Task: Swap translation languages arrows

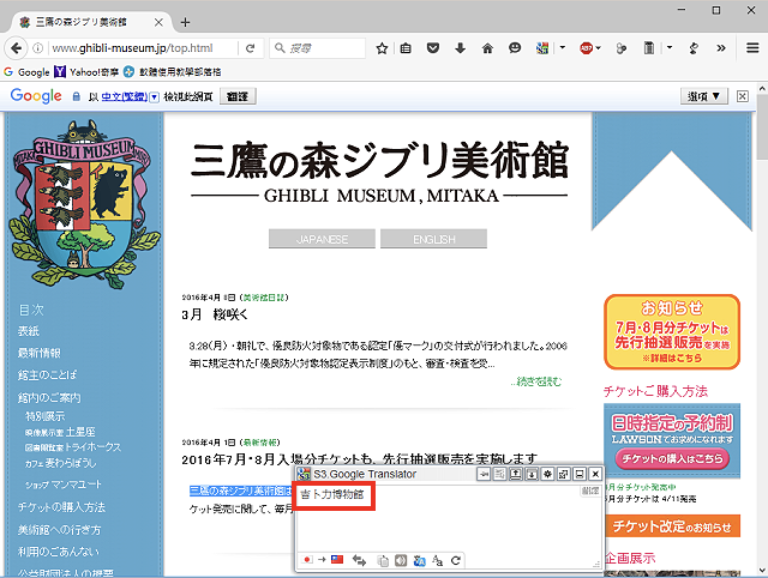Action: tap(359, 560)
